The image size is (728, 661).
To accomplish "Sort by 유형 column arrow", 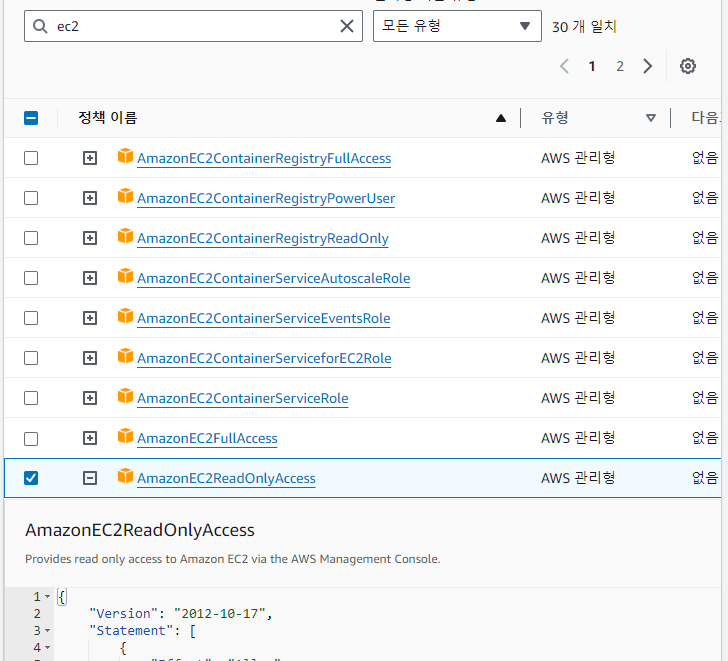I will click(x=651, y=118).
